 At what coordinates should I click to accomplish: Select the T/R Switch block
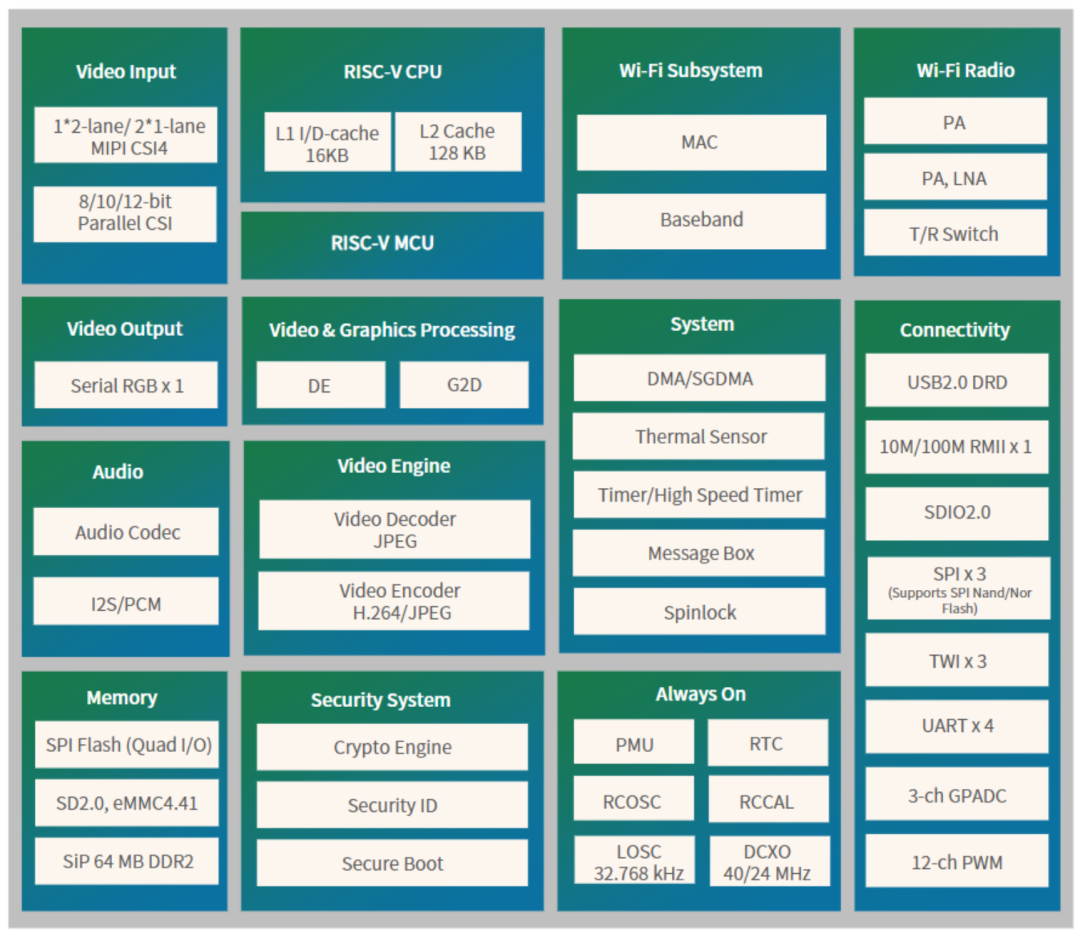(x=954, y=233)
